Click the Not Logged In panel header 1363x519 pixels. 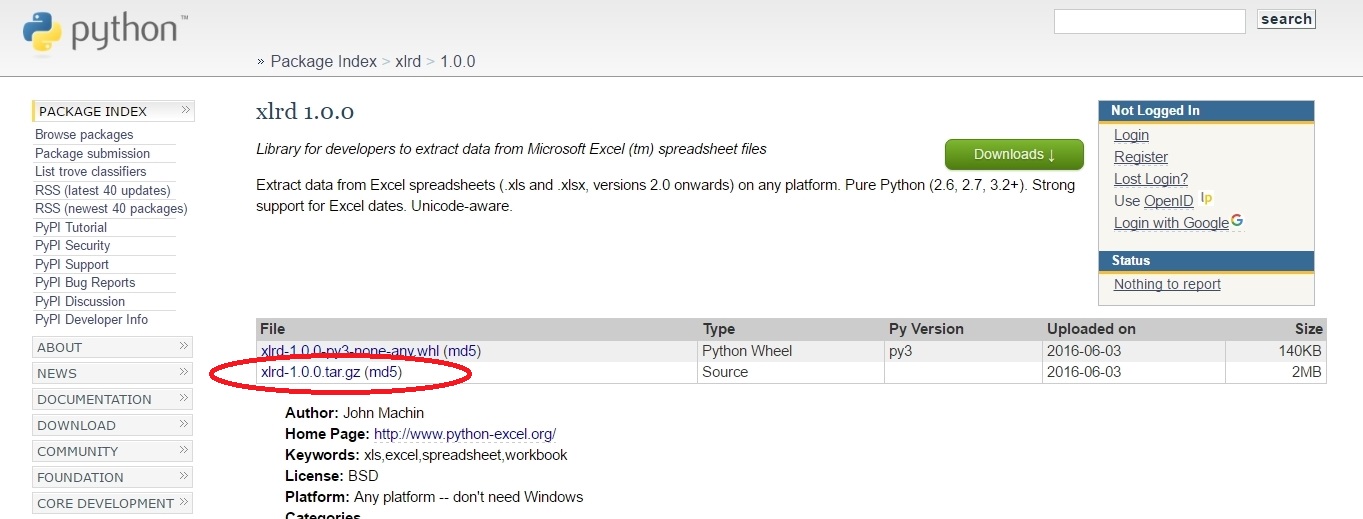pos(1206,111)
